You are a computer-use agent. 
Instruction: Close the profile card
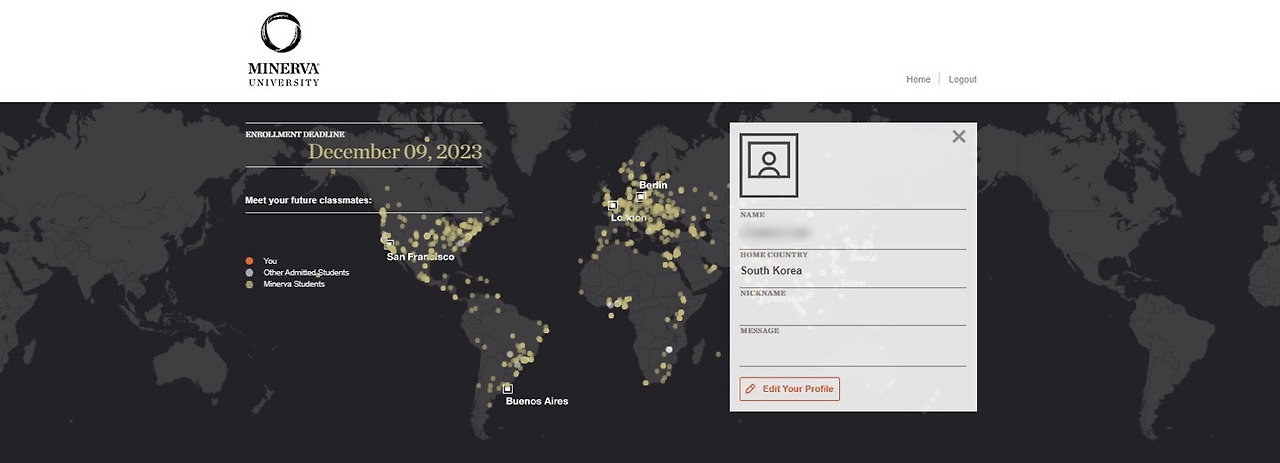tap(959, 137)
